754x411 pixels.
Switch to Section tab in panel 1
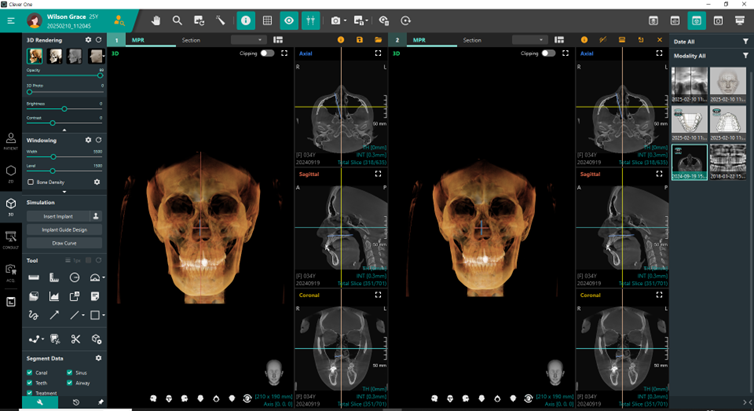190,40
